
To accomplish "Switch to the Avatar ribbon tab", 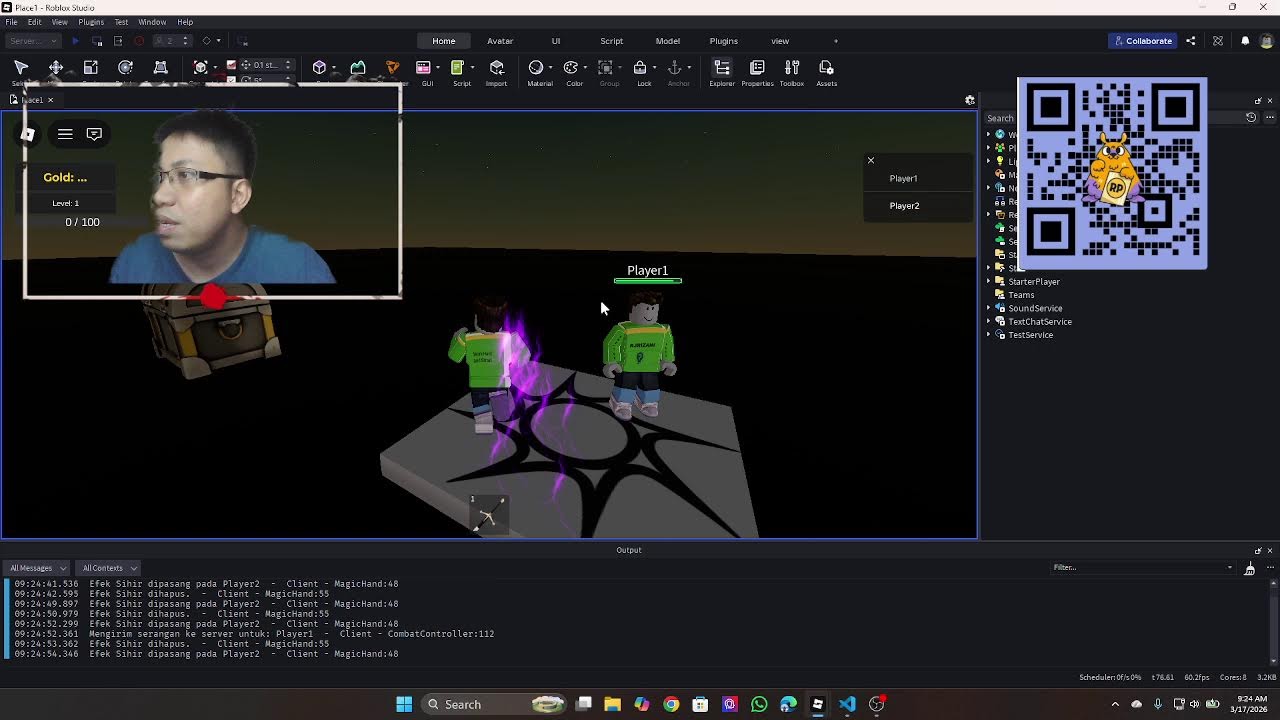I will click(x=500, y=41).
